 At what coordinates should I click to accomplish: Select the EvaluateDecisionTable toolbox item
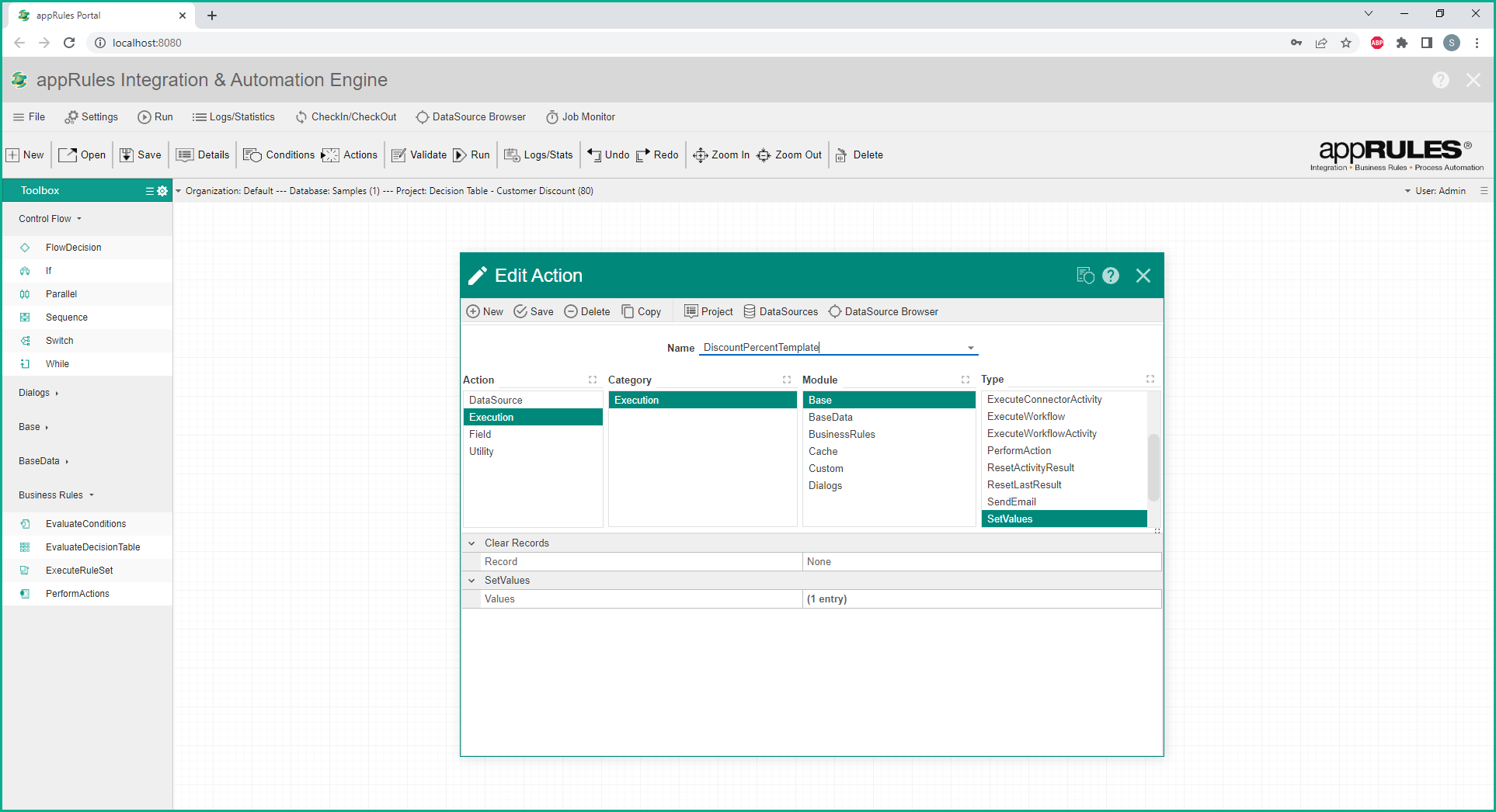92,547
